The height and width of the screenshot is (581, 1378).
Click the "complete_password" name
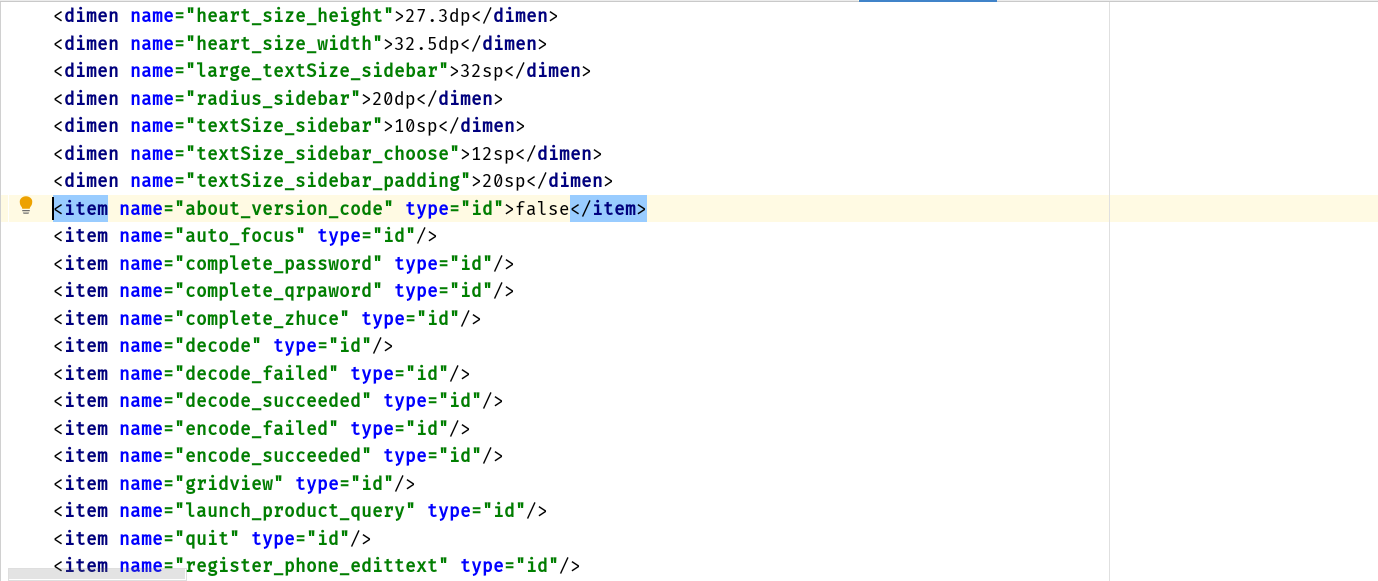pyautogui.click(x=279, y=264)
